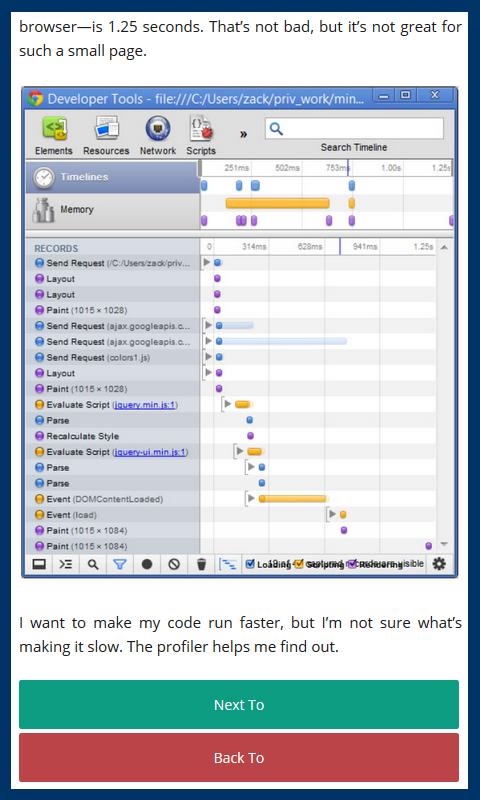
Task: Uncheck the Scripting checkbox
Action: (299, 564)
